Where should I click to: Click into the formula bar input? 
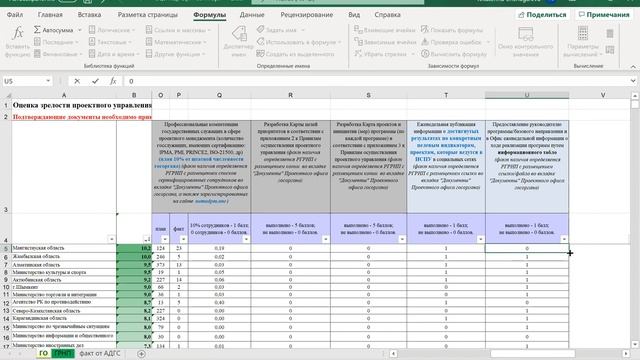click(x=376, y=81)
